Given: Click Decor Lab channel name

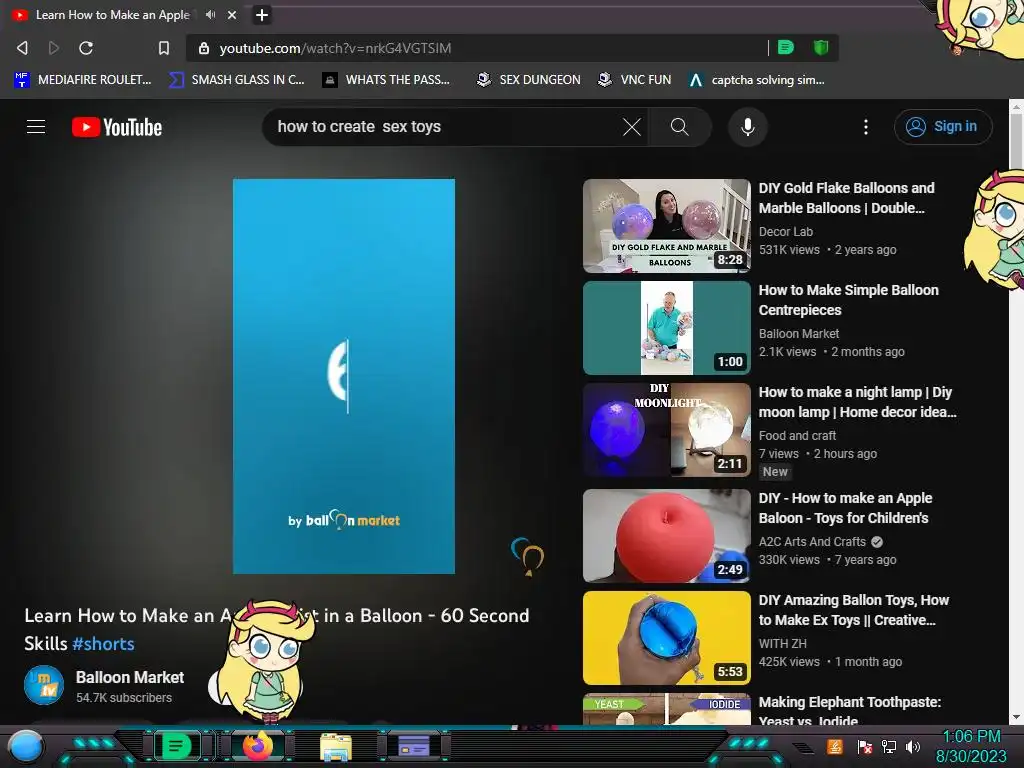Looking at the screenshot, I should 786,231.
